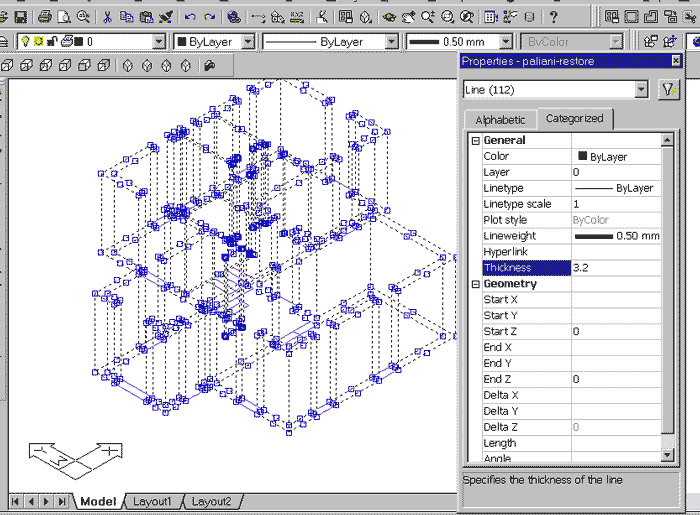This screenshot has height=515, width=700.
Task: Click the Cut scissors icon
Action: pos(109,17)
